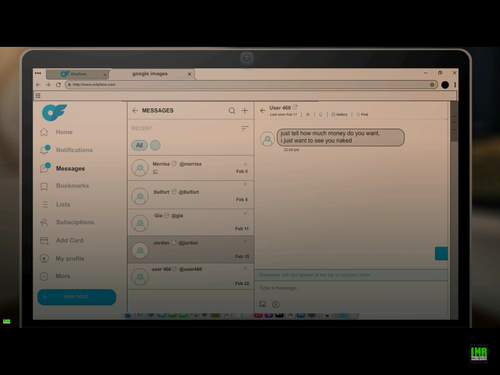Click the Notifications bell icon
This screenshot has width=500, height=375.
[45, 150]
